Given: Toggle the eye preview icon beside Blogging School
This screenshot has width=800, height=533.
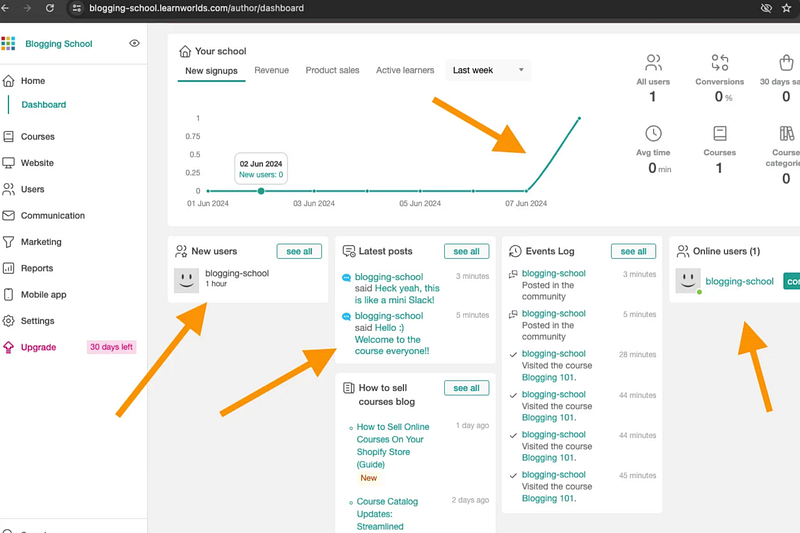Looking at the screenshot, I should [x=134, y=43].
